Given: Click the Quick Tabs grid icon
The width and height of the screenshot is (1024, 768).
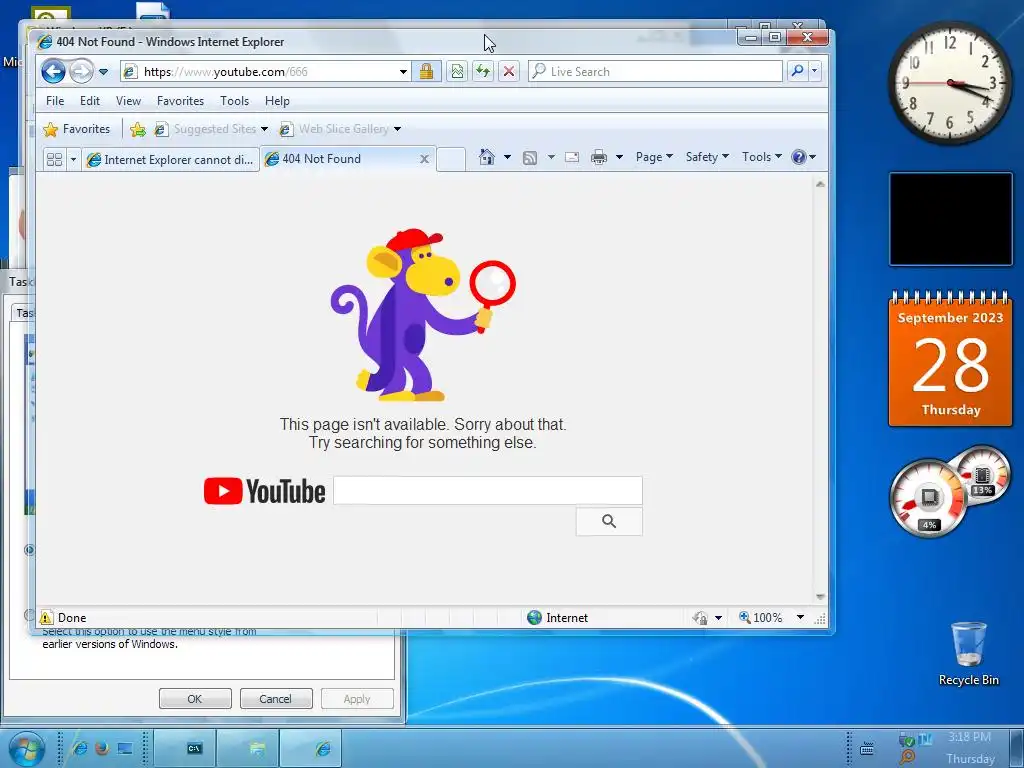Looking at the screenshot, I should (x=54, y=159).
